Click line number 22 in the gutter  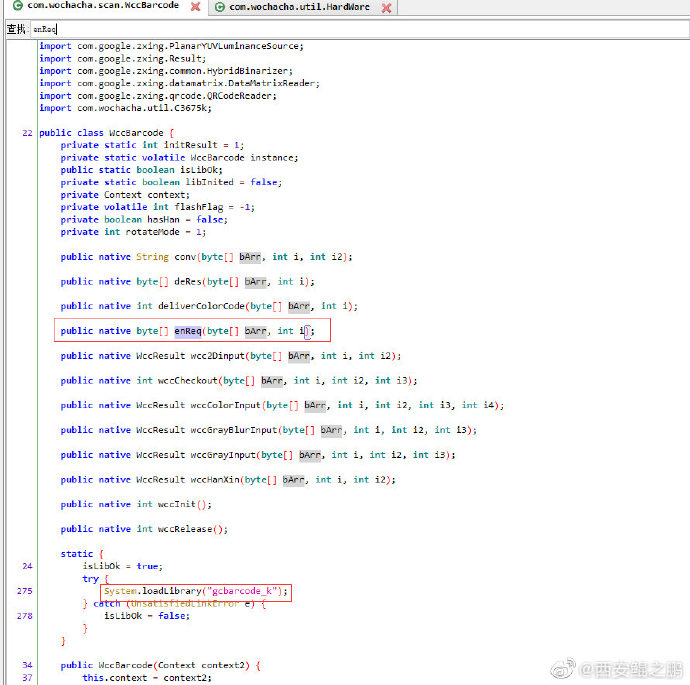27,133
